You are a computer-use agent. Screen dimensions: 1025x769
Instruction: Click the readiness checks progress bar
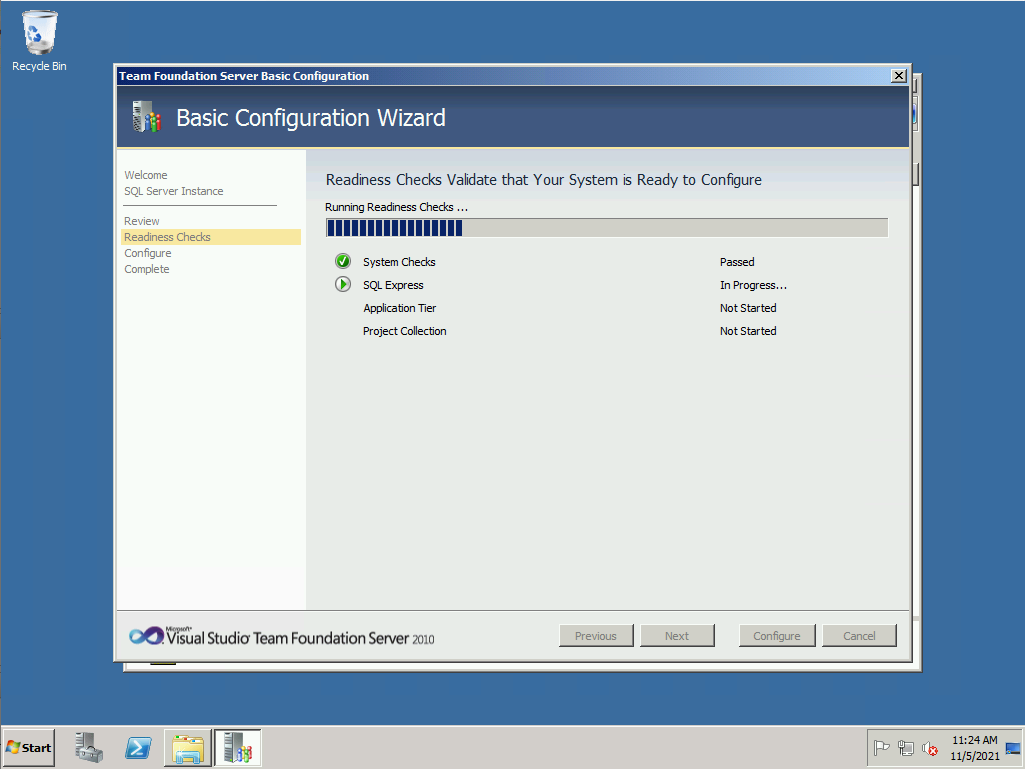606,228
